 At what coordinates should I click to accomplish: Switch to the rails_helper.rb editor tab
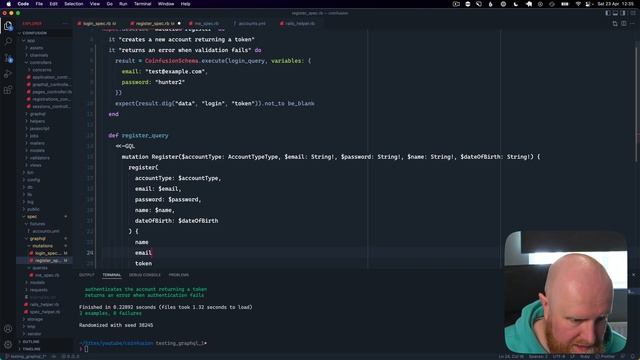(x=300, y=24)
